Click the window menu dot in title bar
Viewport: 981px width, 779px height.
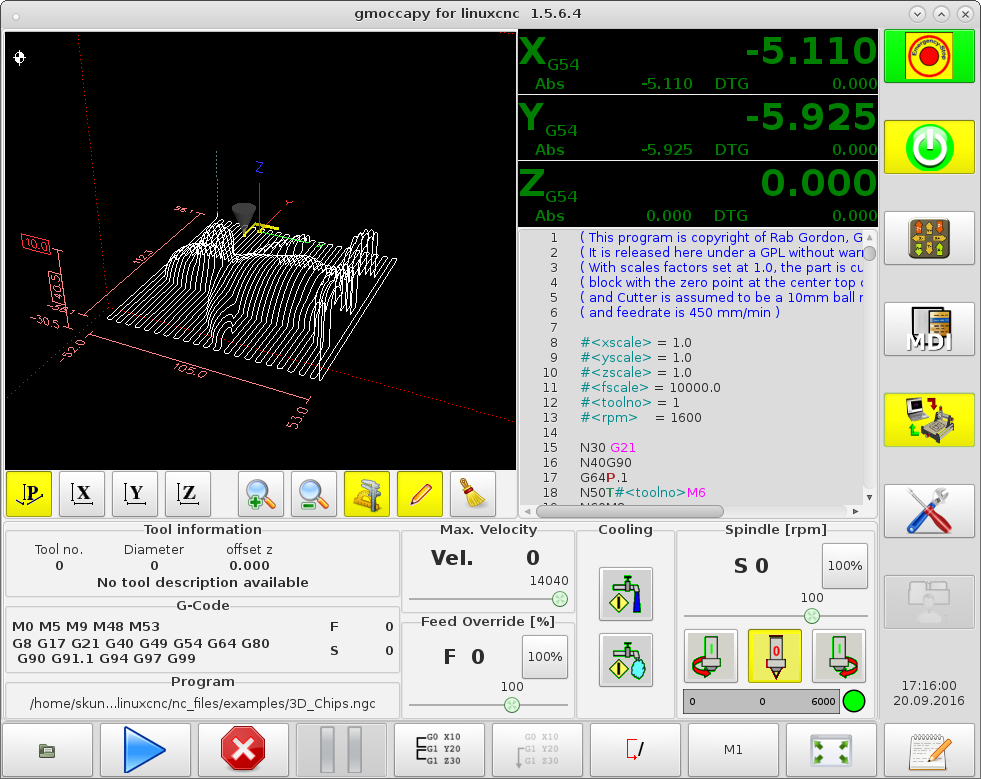click(x=16, y=16)
